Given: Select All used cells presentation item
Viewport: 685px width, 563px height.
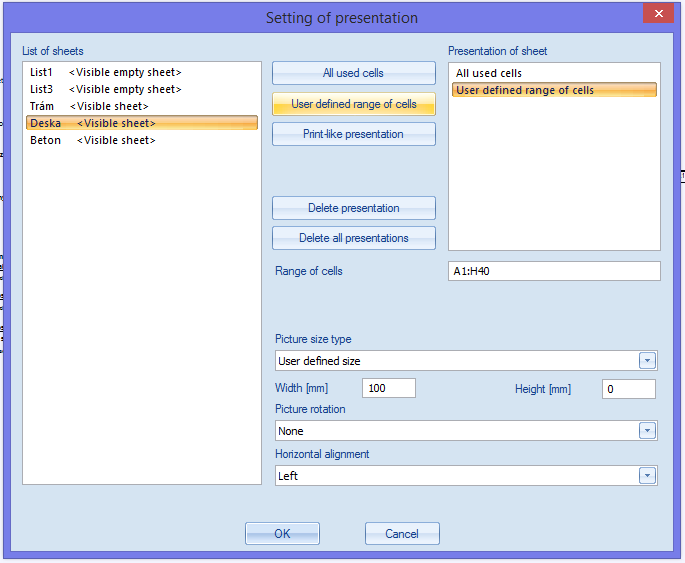Looking at the screenshot, I should [x=554, y=73].
